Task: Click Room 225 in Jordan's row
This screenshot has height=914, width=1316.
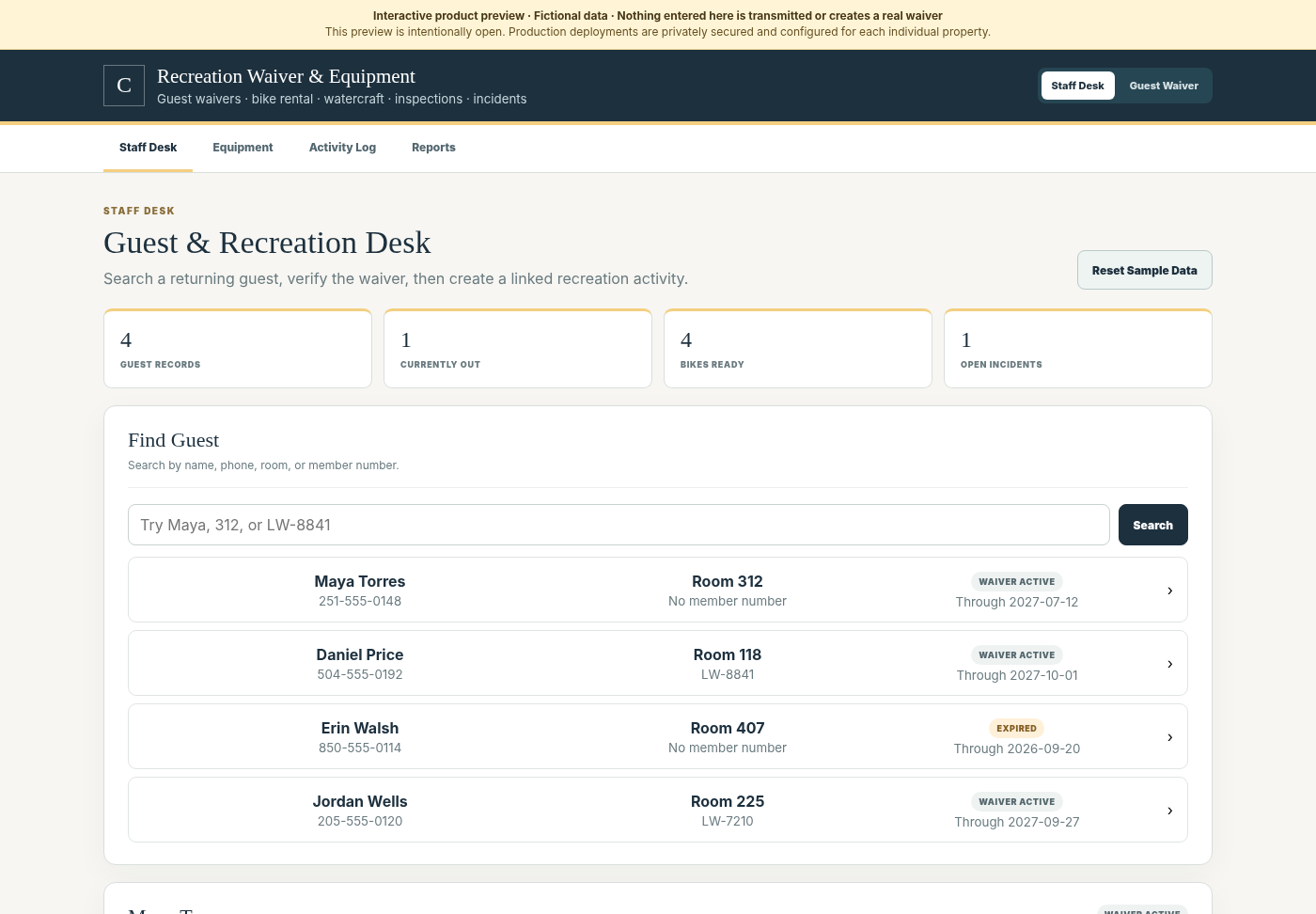Action: (728, 801)
